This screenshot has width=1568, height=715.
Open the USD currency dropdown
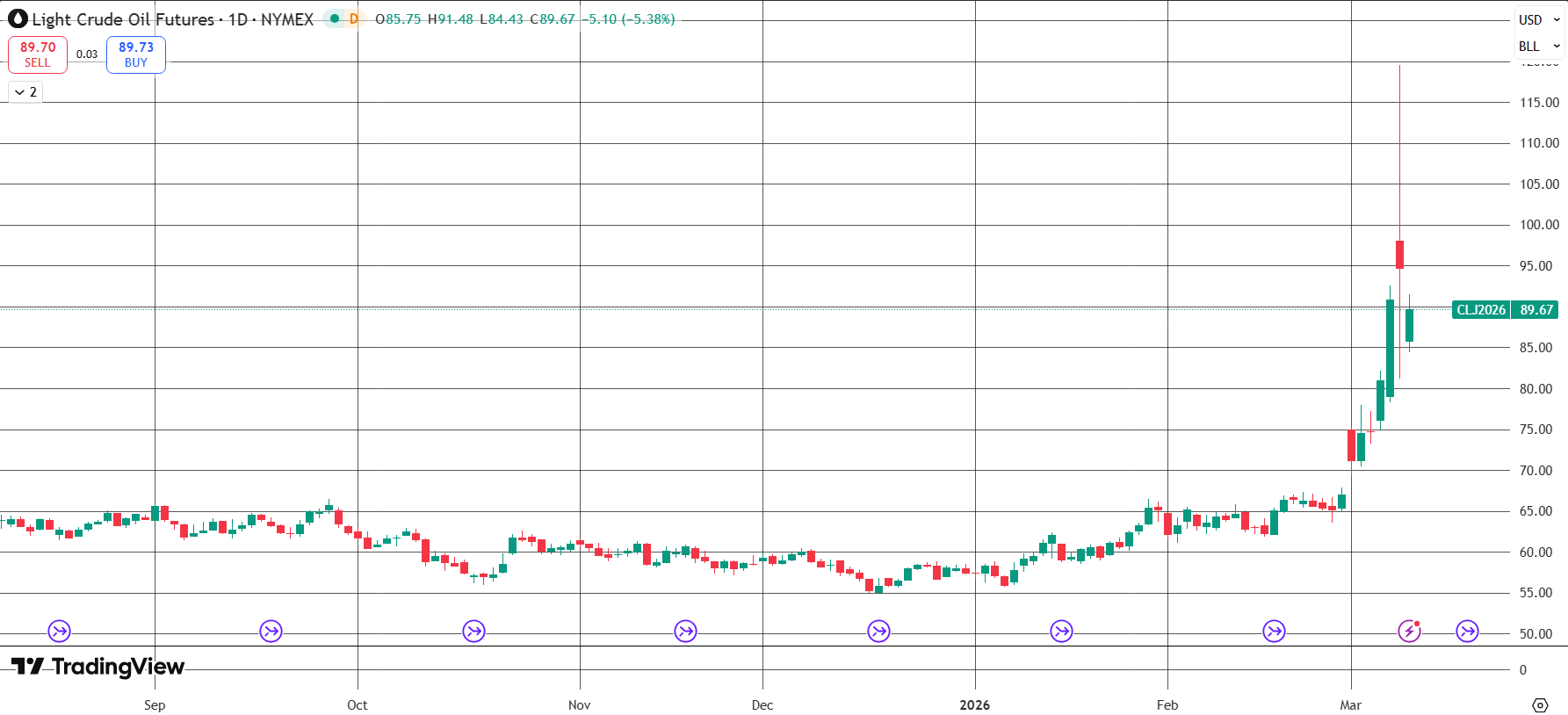[x=1539, y=19]
